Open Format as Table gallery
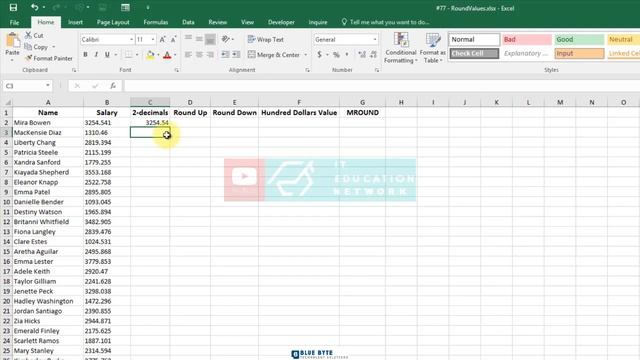 (433, 48)
